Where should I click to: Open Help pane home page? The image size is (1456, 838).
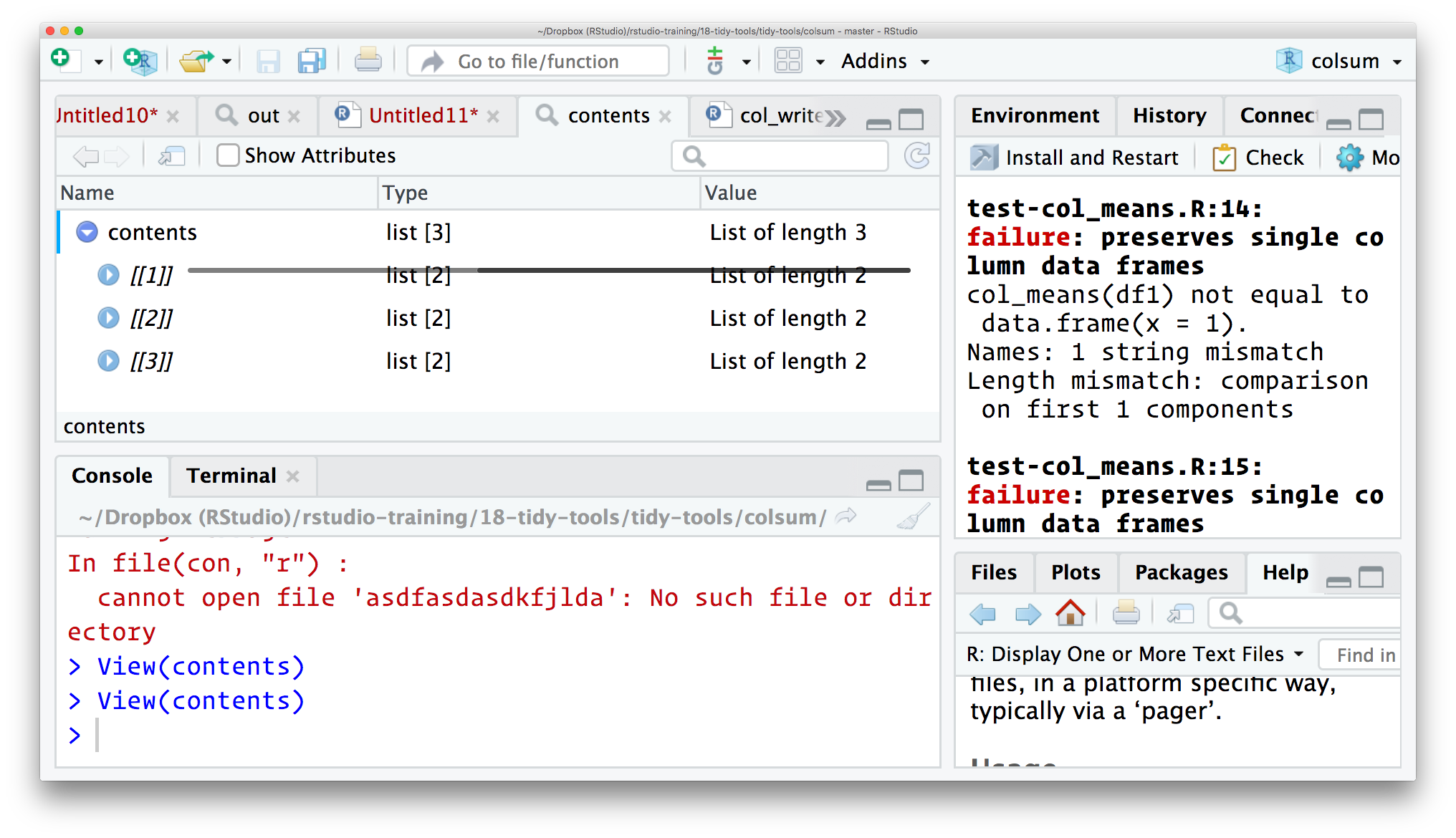tap(1071, 613)
